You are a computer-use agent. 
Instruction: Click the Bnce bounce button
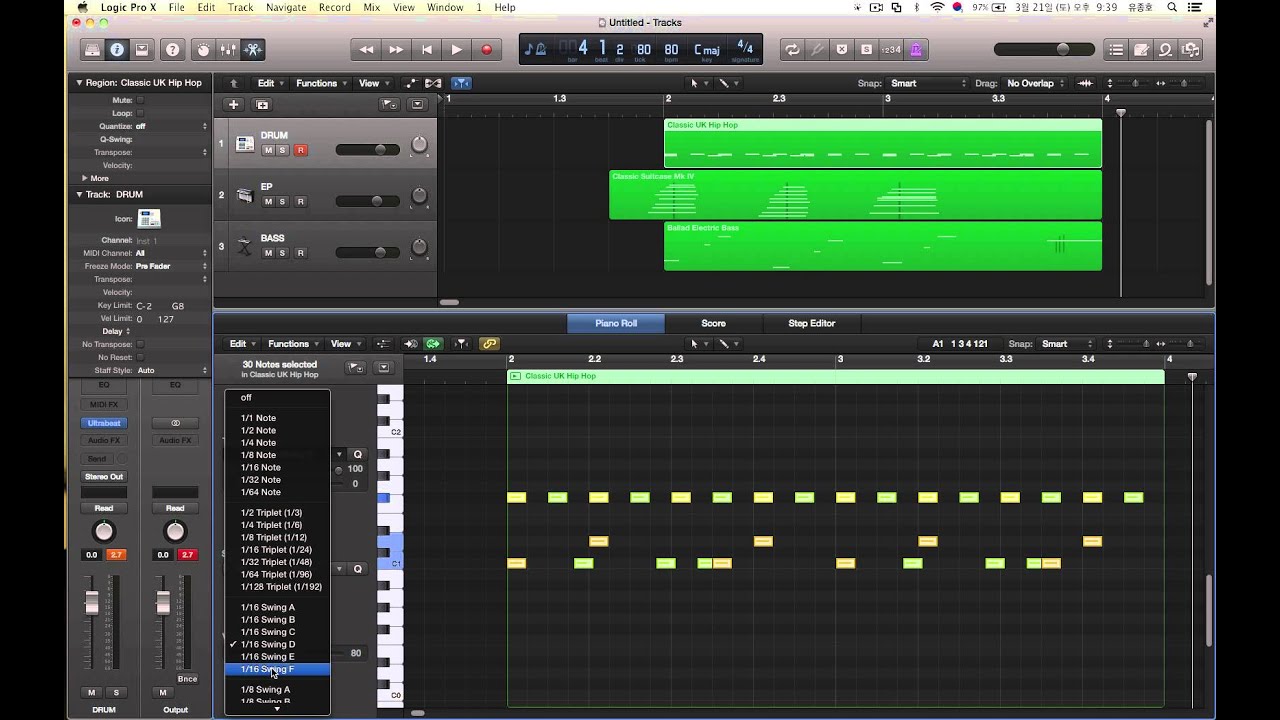187,679
